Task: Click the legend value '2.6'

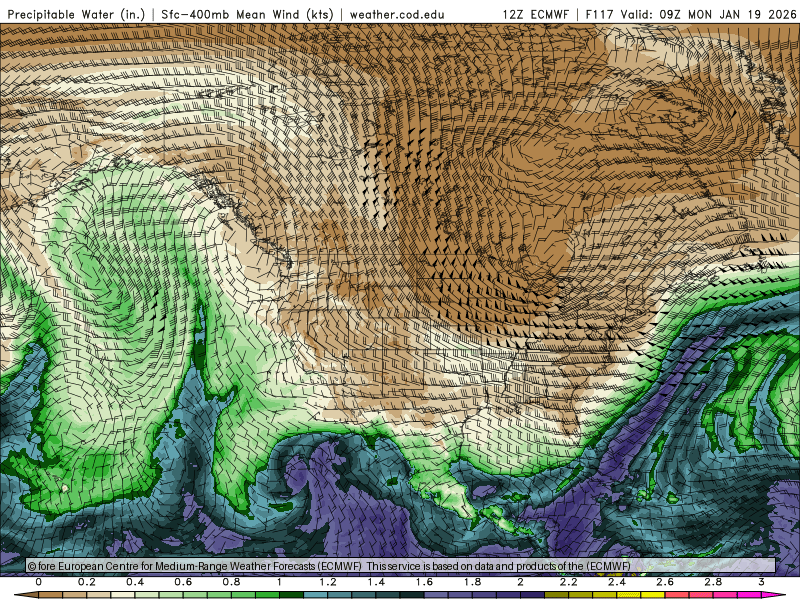Action: (665, 582)
